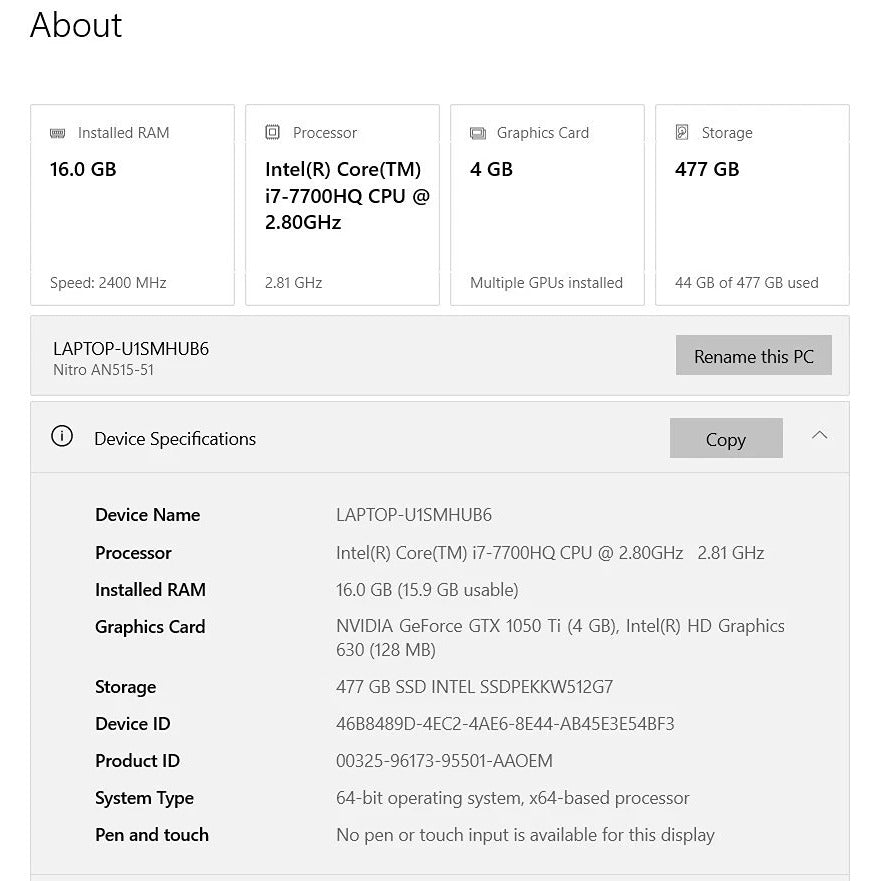Copy the device specifications
The width and height of the screenshot is (881, 881).
tap(725, 439)
